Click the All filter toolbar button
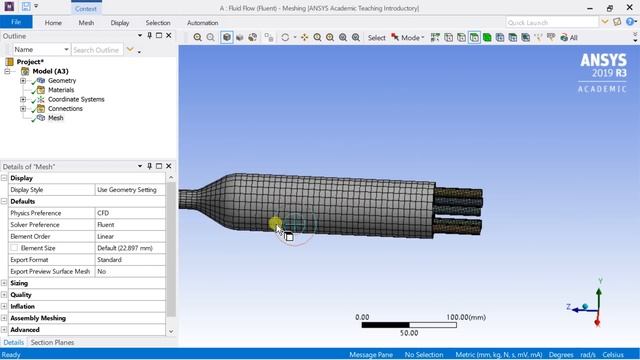 point(569,38)
